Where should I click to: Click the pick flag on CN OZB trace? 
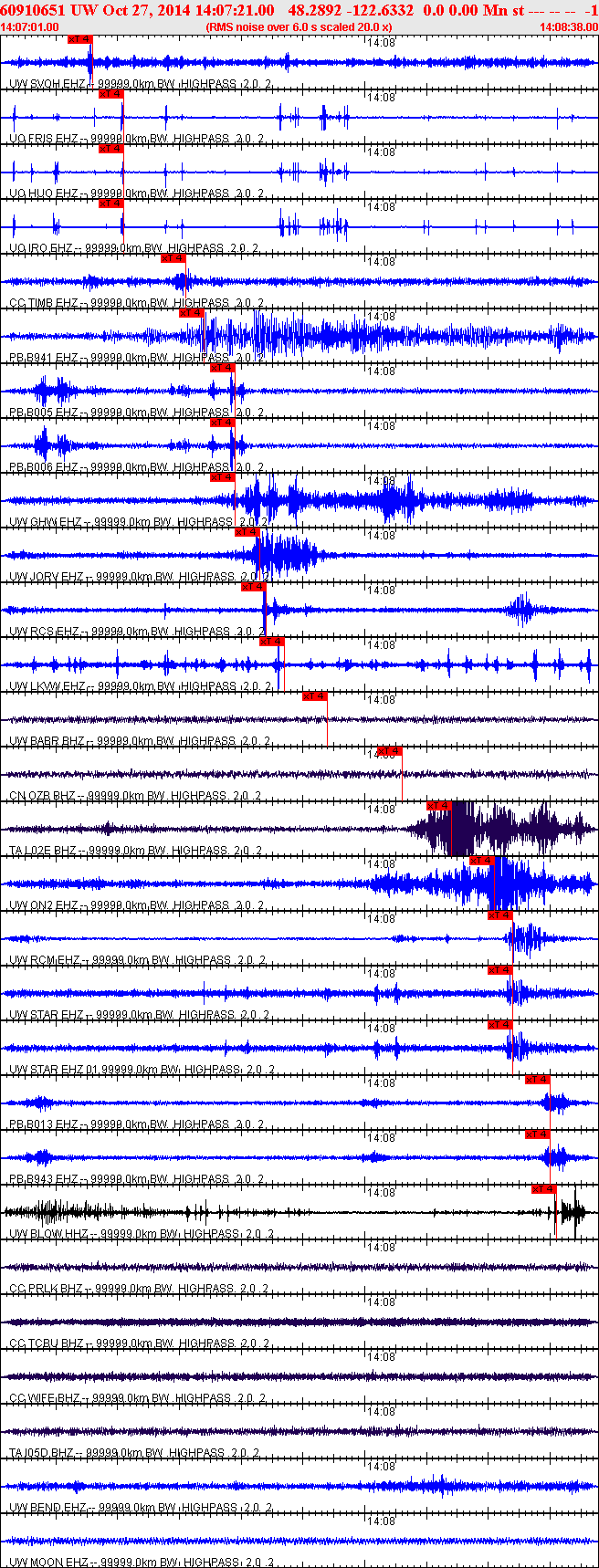click(390, 751)
